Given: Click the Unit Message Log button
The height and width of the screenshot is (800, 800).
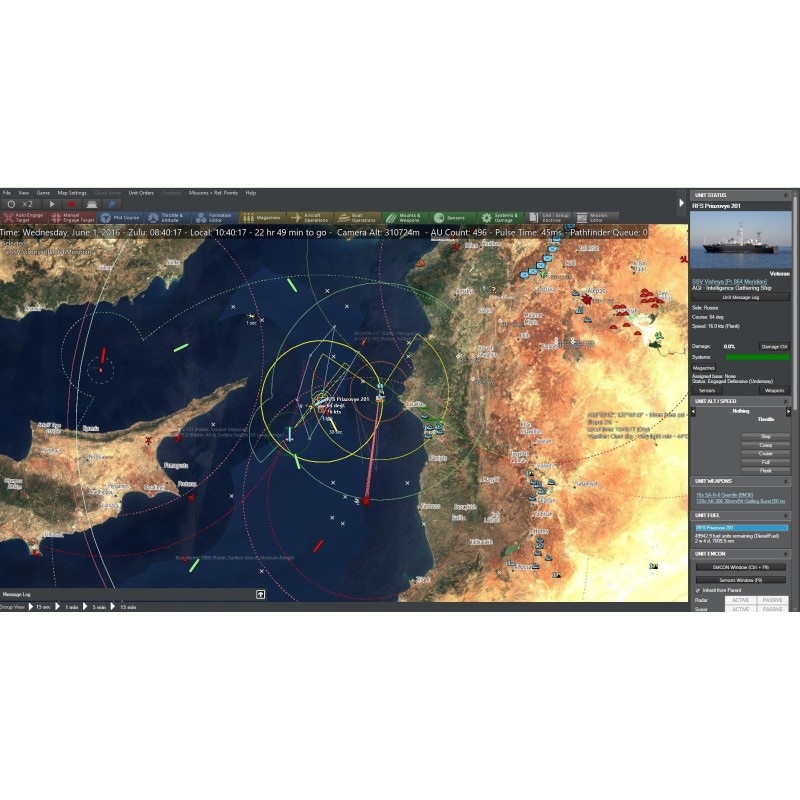Looking at the screenshot, I should pos(741,297).
